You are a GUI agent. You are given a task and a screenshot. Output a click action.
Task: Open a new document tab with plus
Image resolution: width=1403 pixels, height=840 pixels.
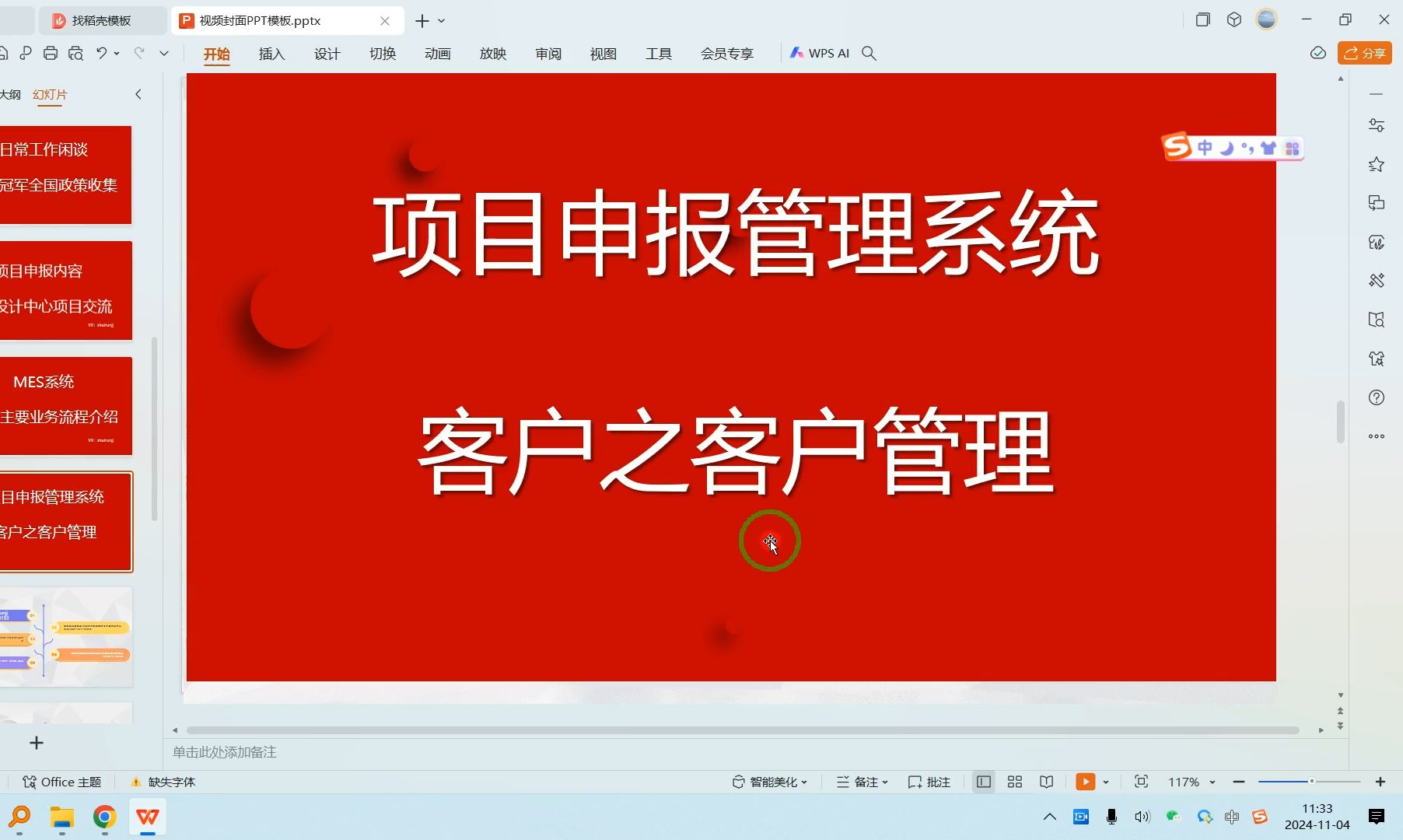click(422, 21)
